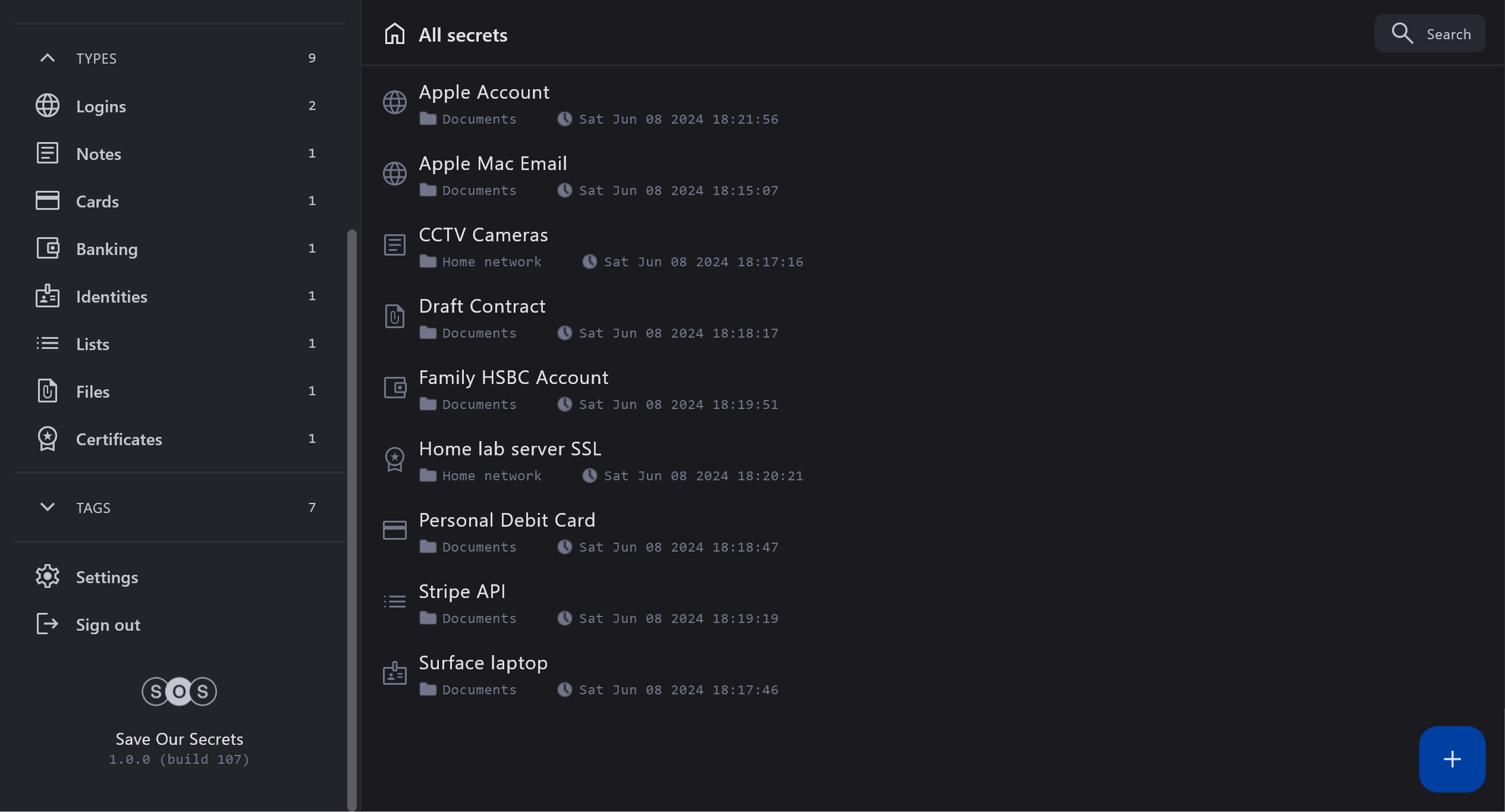Click the Sign out arrow icon
Viewport: 1505px width, 812px height.
[48, 624]
